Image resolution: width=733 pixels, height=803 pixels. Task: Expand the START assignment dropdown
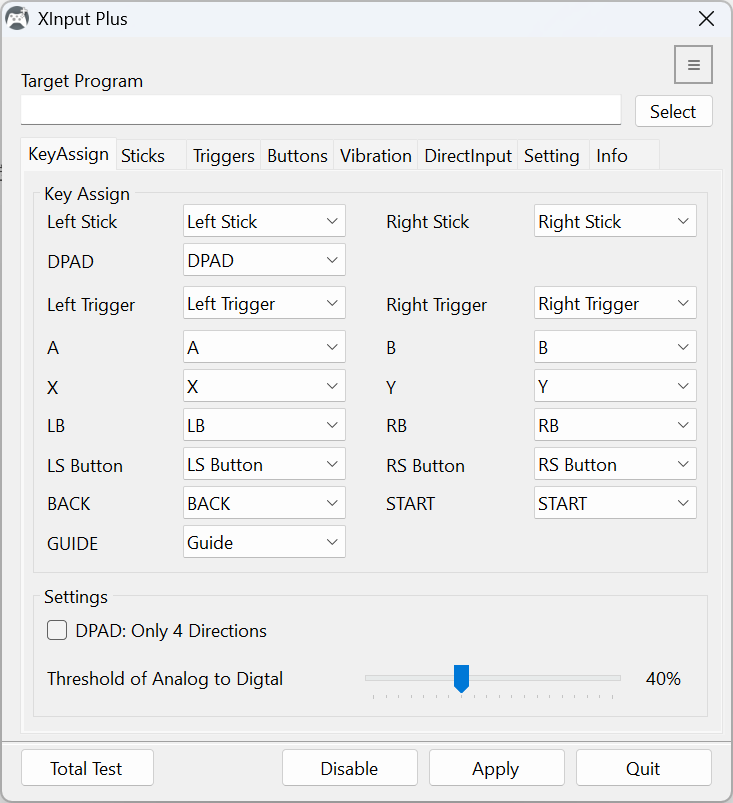click(x=615, y=502)
